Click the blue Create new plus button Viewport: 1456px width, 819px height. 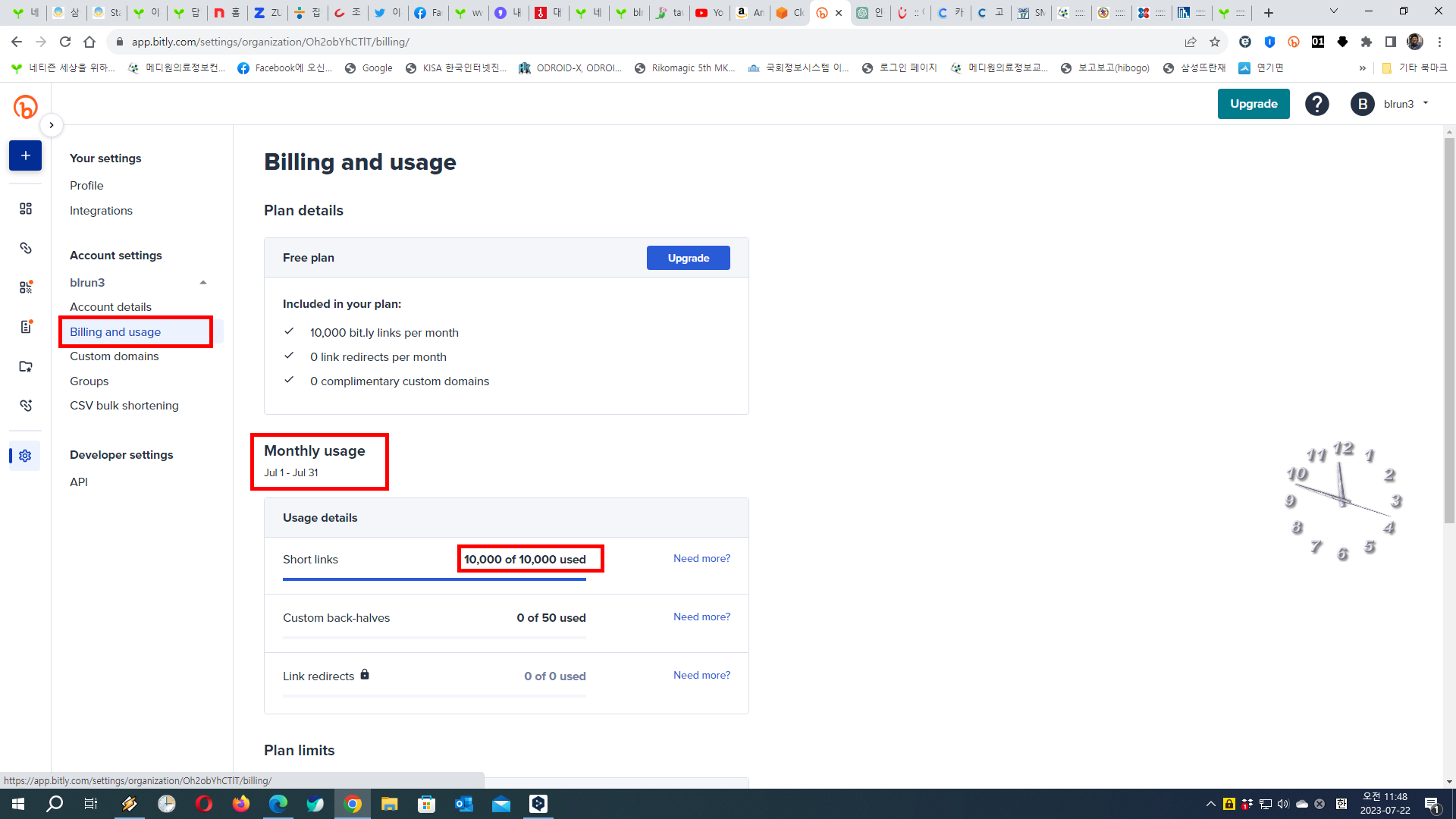25,155
